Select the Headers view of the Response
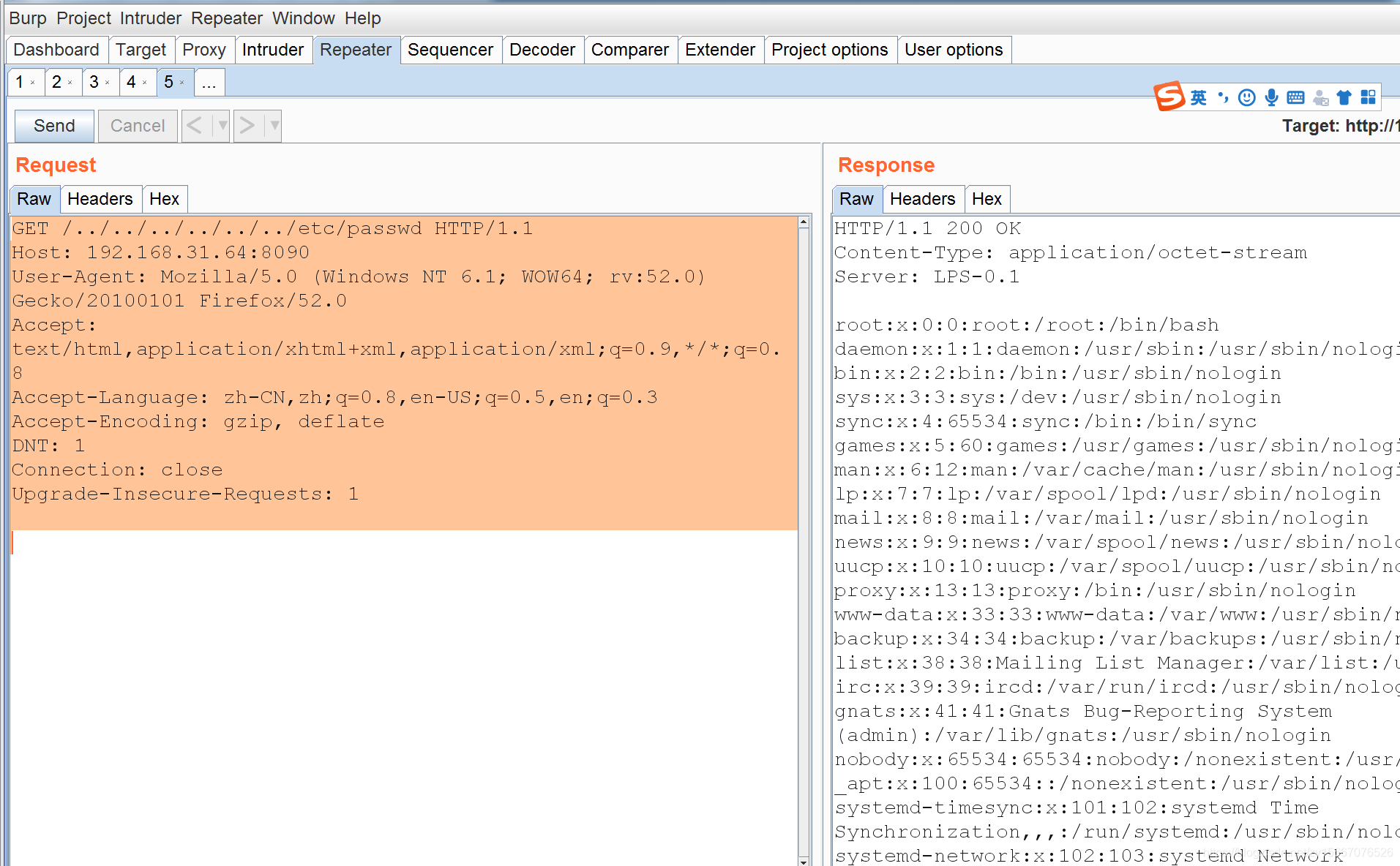The width and height of the screenshot is (1400, 866). tap(923, 199)
